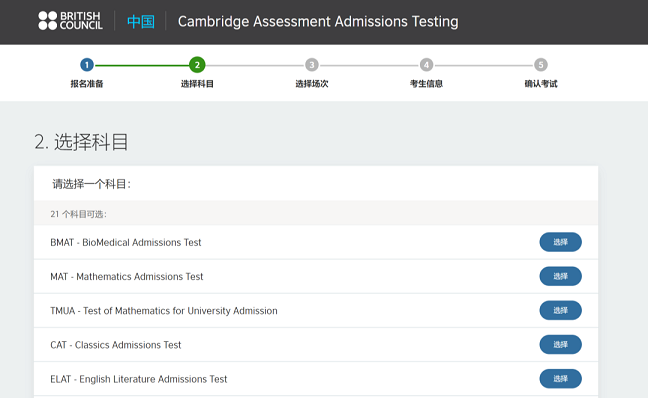The image size is (648, 398).
Task: Click the 请选择一个科目 prompt
Action: click(x=91, y=184)
